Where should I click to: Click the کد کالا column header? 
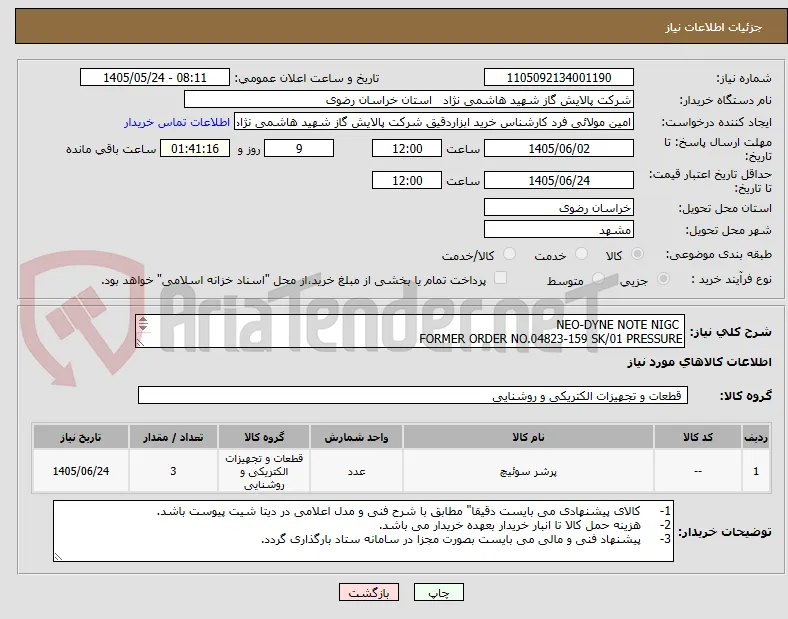coord(698,437)
